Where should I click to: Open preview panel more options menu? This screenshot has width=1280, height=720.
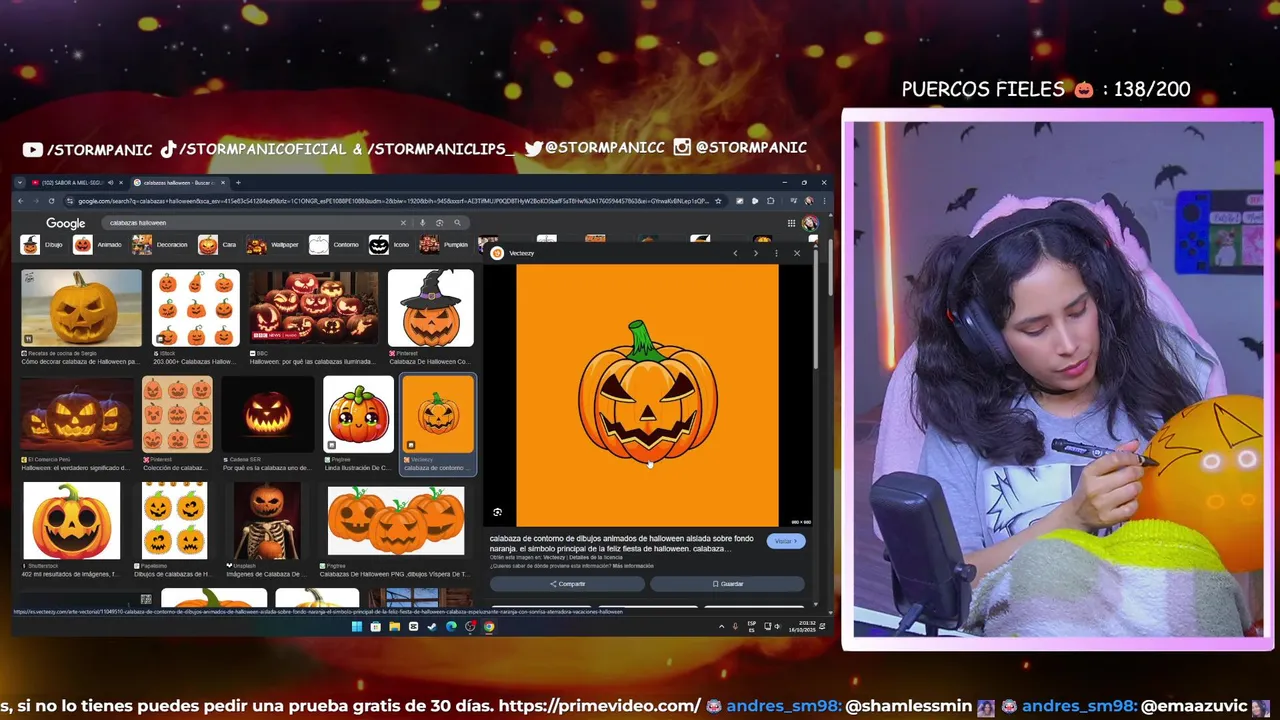[x=776, y=253]
